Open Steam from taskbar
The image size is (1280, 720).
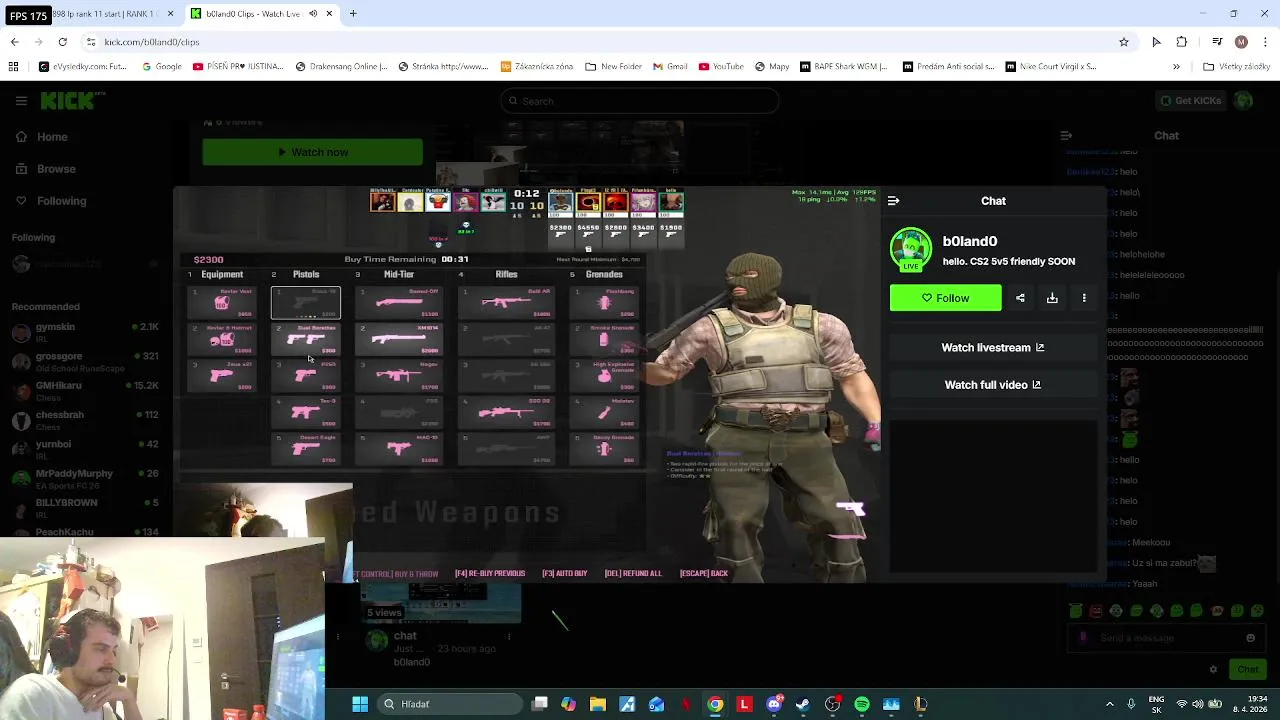point(803,704)
